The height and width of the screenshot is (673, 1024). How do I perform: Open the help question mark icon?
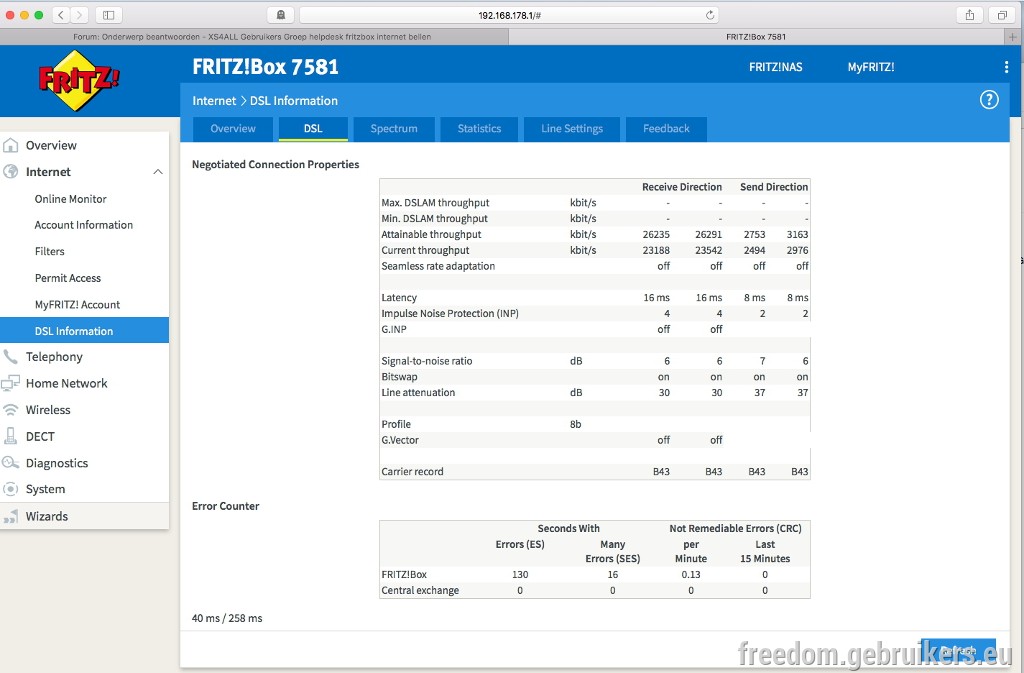[x=989, y=100]
